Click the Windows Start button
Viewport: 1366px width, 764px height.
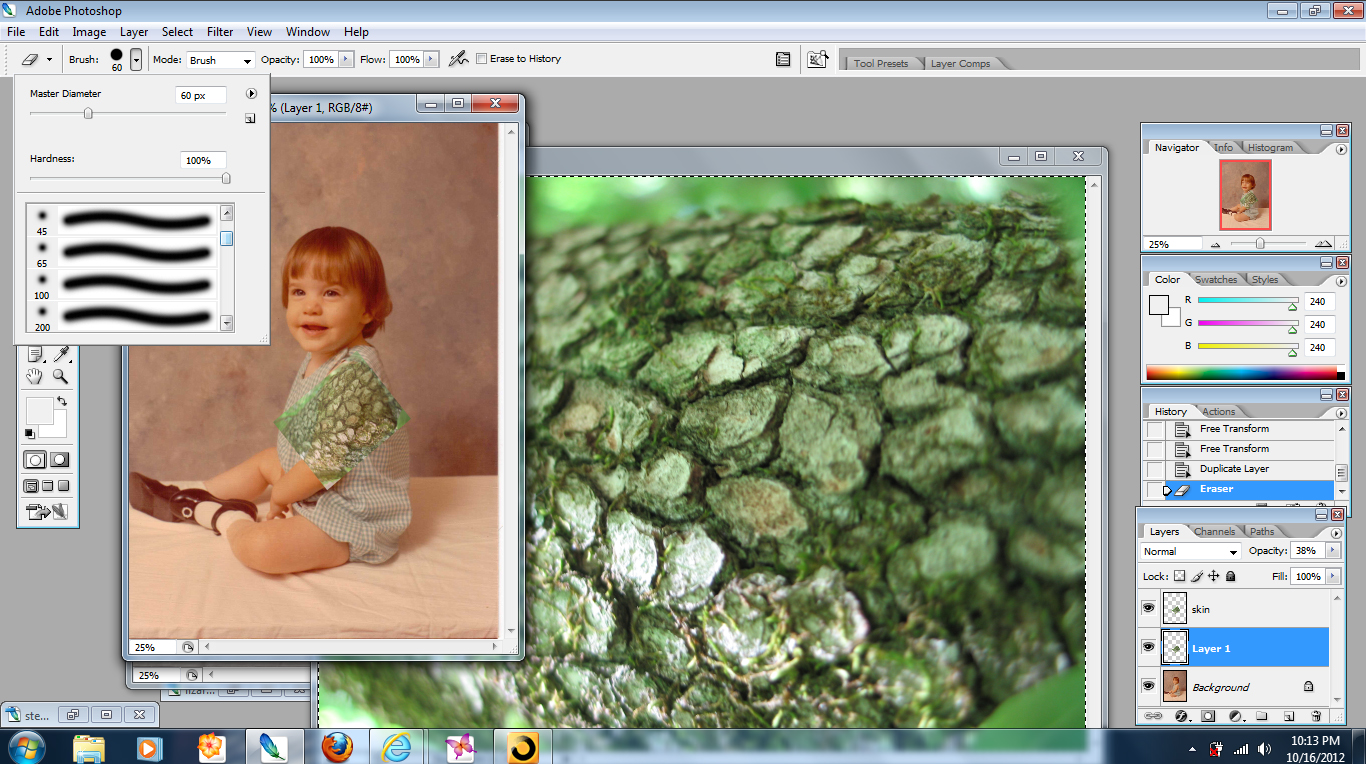click(25, 746)
